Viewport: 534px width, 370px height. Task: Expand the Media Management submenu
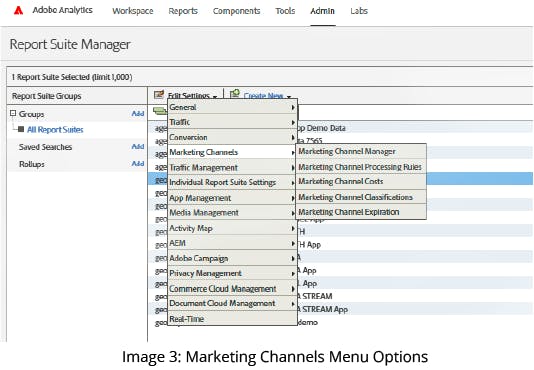click(232, 213)
